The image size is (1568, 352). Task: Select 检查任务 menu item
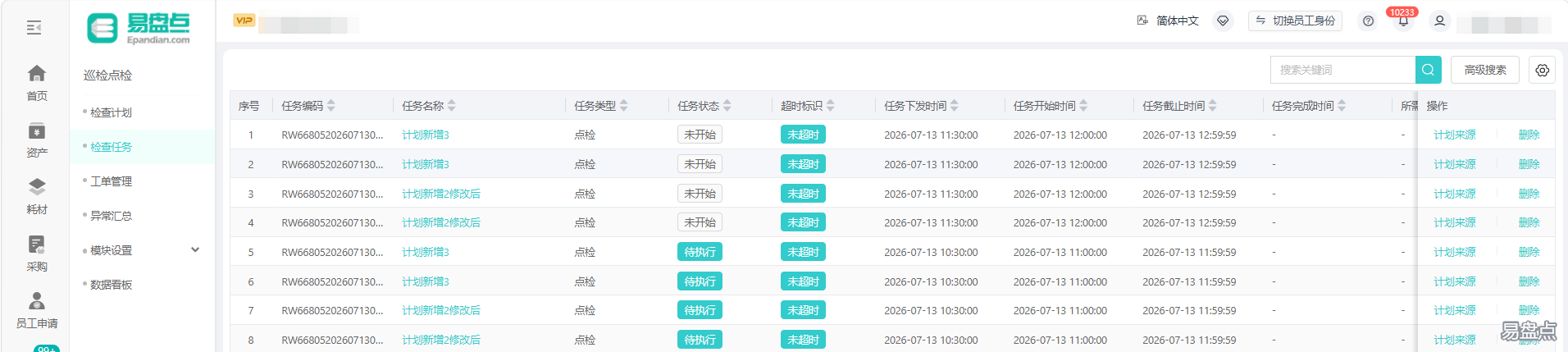pyautogui.click(x=111, y=147)
